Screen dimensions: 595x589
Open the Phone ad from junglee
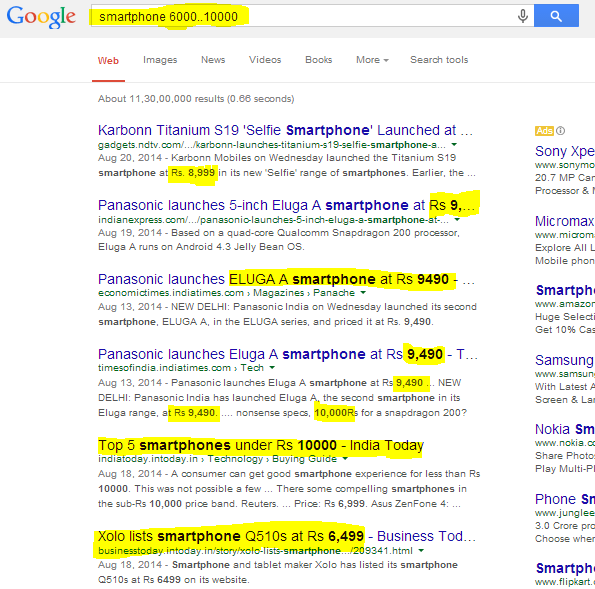[565, 499]
